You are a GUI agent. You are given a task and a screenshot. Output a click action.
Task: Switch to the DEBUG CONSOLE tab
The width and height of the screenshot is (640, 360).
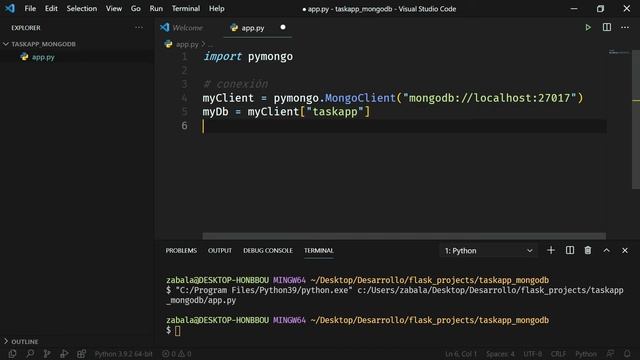pos(268,250)
